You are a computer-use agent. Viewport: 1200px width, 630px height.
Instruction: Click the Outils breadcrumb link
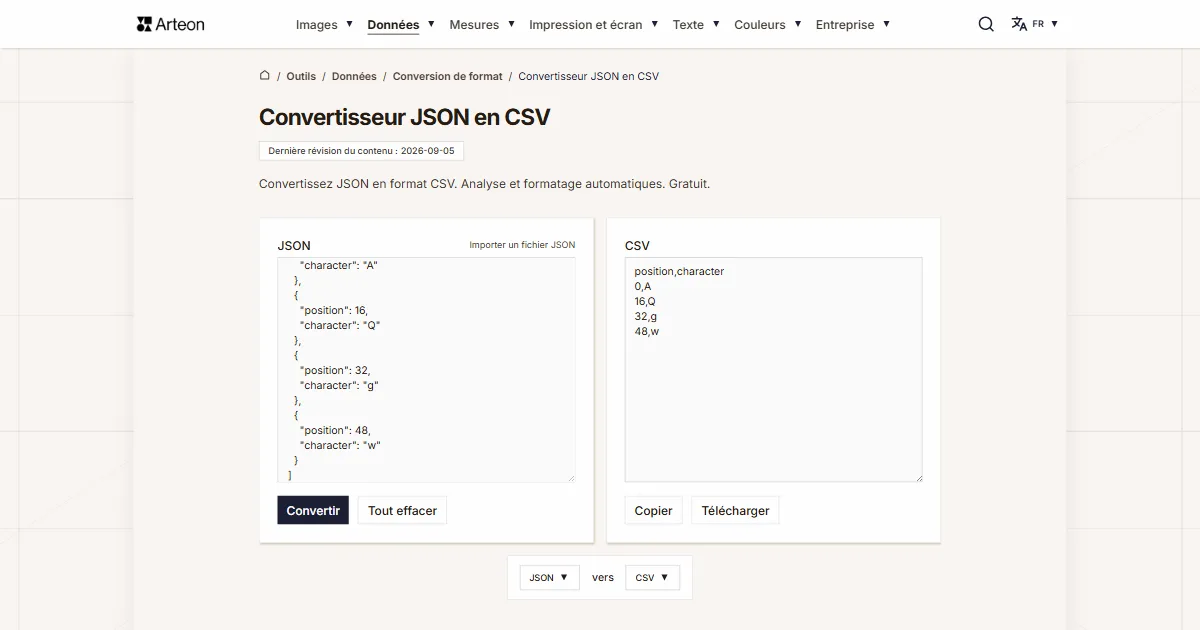pos(301,76)
